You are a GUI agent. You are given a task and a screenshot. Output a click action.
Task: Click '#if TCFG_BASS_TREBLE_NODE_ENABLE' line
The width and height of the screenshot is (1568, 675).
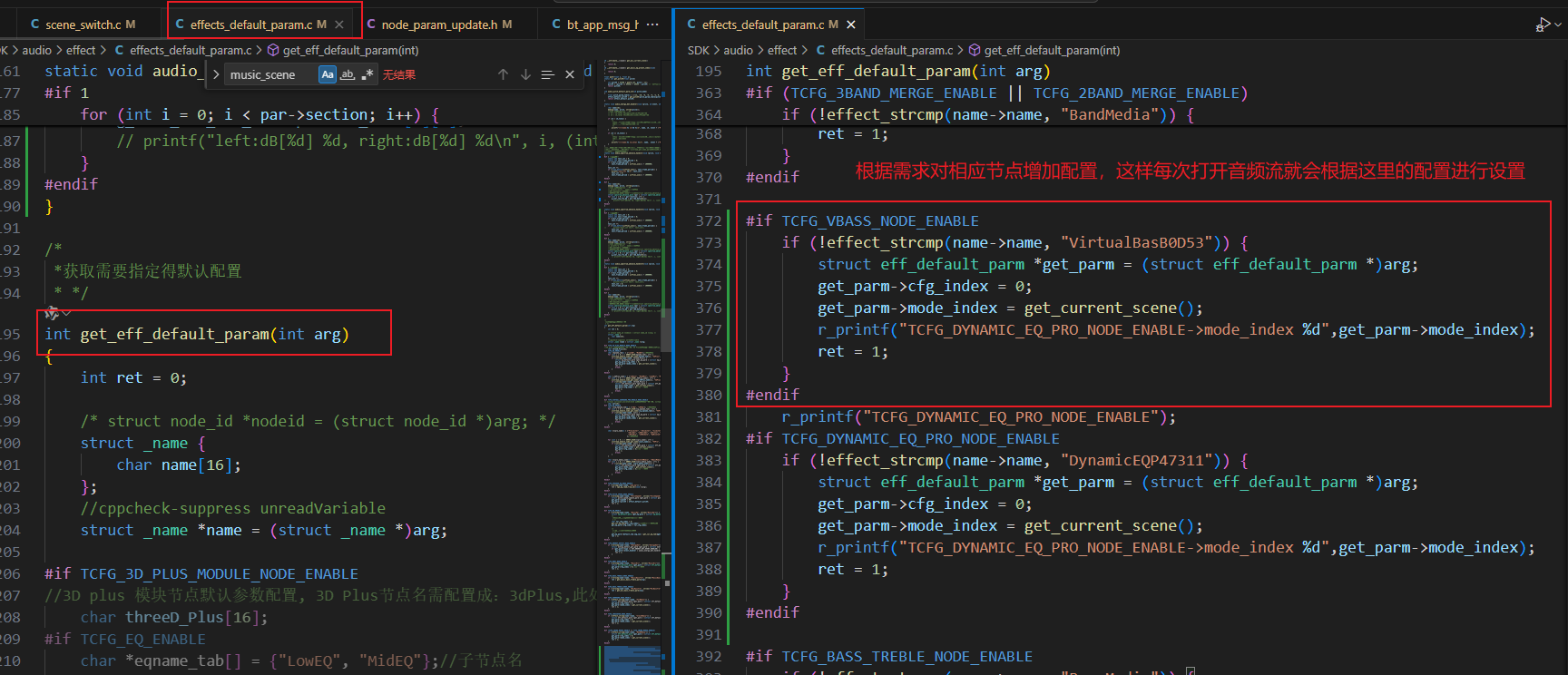(x=889, y=656)
